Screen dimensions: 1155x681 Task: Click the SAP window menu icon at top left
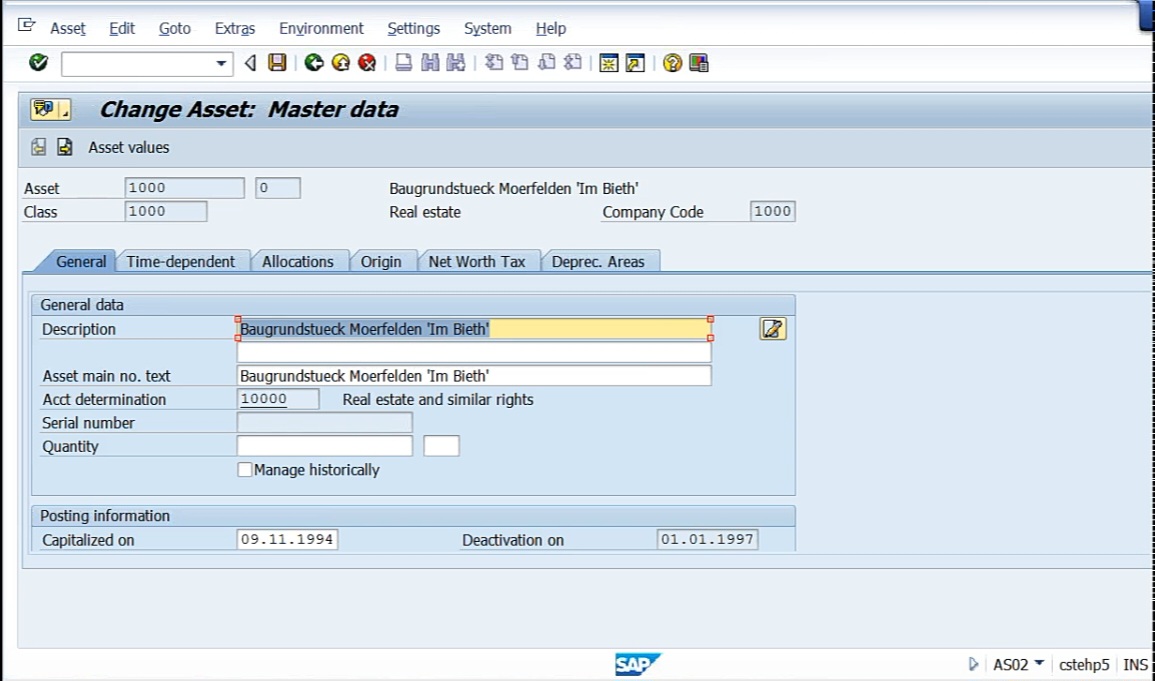click(x=27, y=26)
